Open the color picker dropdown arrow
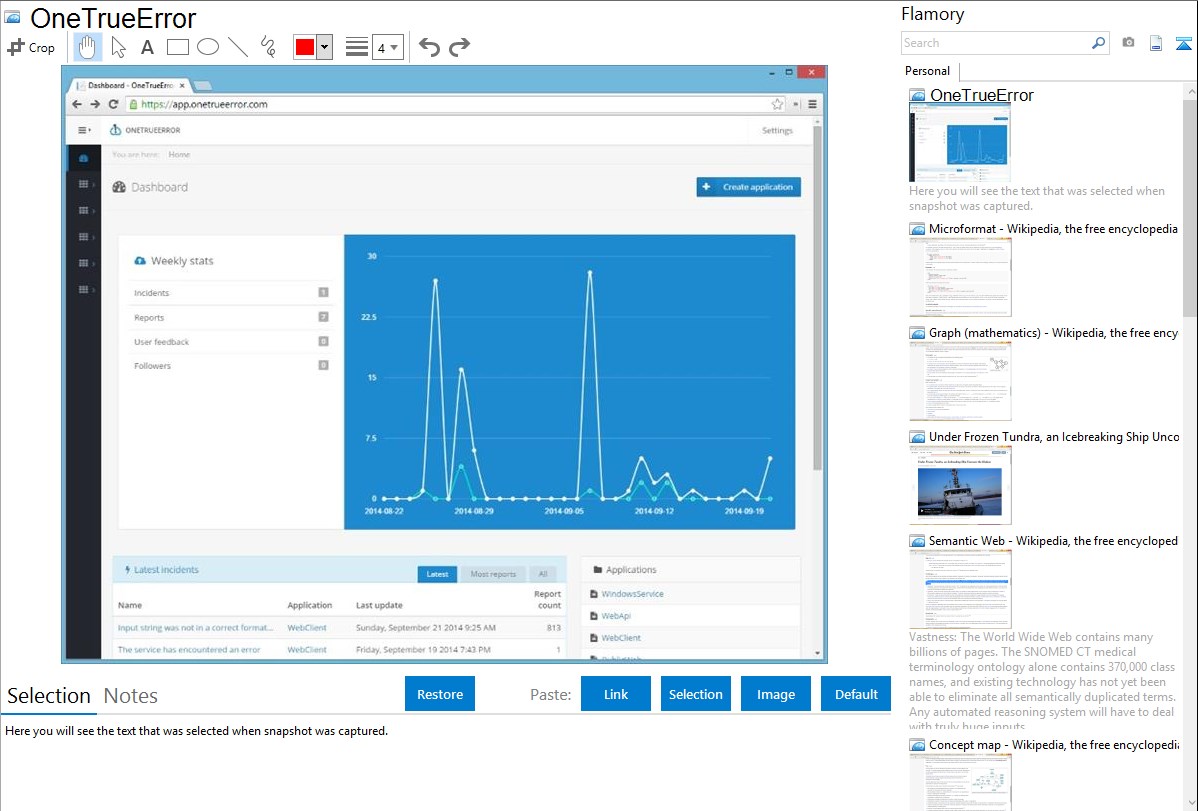Screen dimensions: 1198x811 [325, 47]
